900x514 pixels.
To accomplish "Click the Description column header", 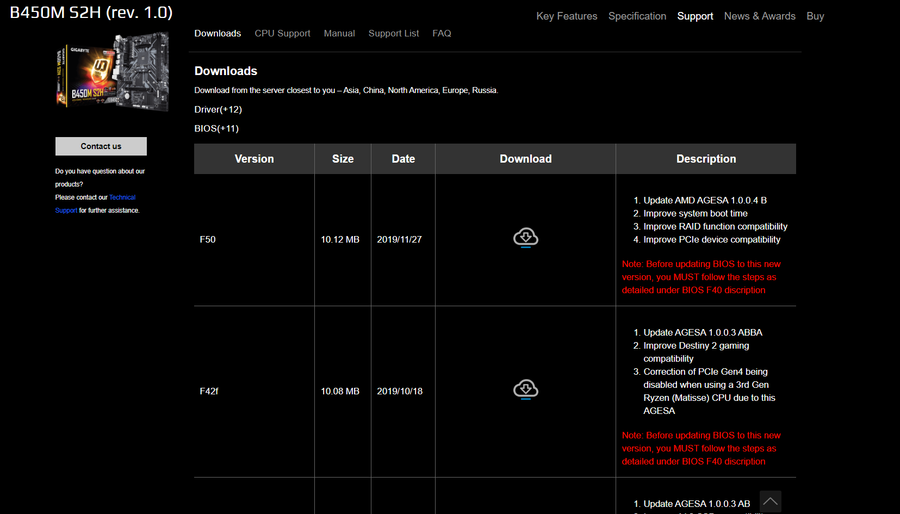I will click(x=706, y=159).
